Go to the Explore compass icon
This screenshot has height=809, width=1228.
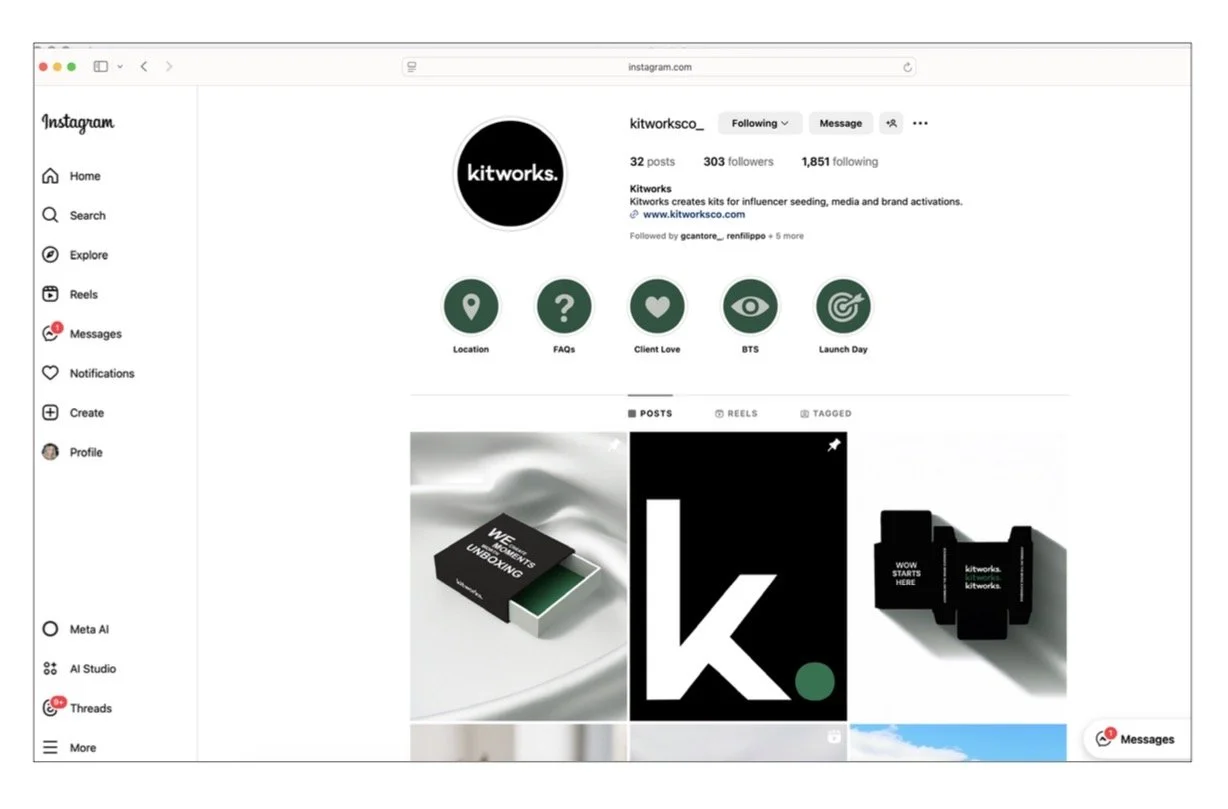[50, 255]
